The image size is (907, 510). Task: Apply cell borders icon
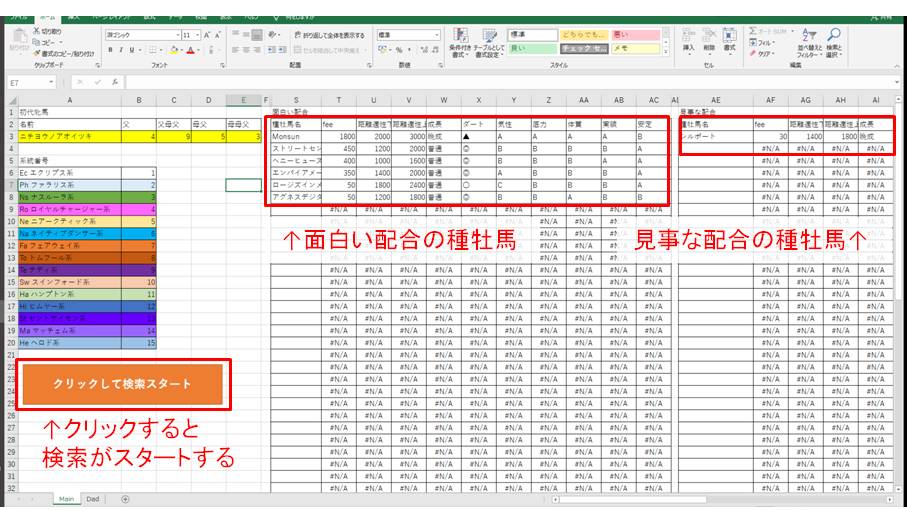[x=153, y=50]
